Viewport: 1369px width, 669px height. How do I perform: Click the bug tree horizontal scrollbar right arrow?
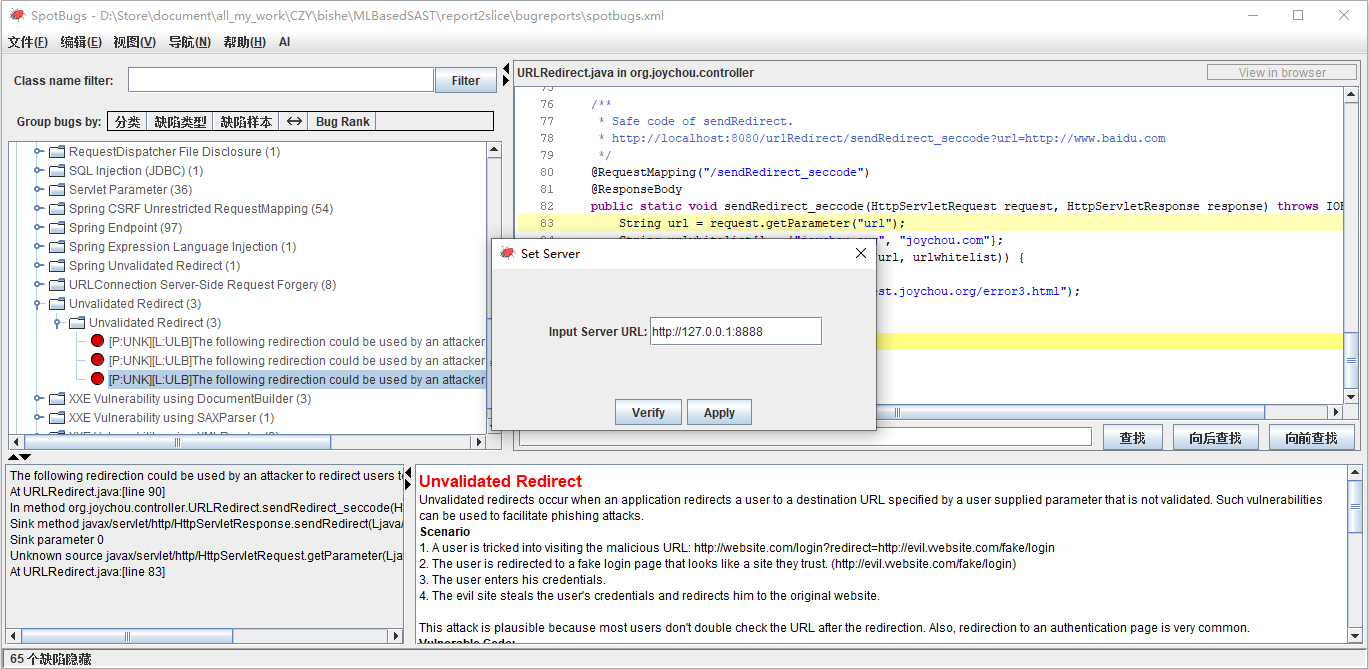click(x=479, y=442)
